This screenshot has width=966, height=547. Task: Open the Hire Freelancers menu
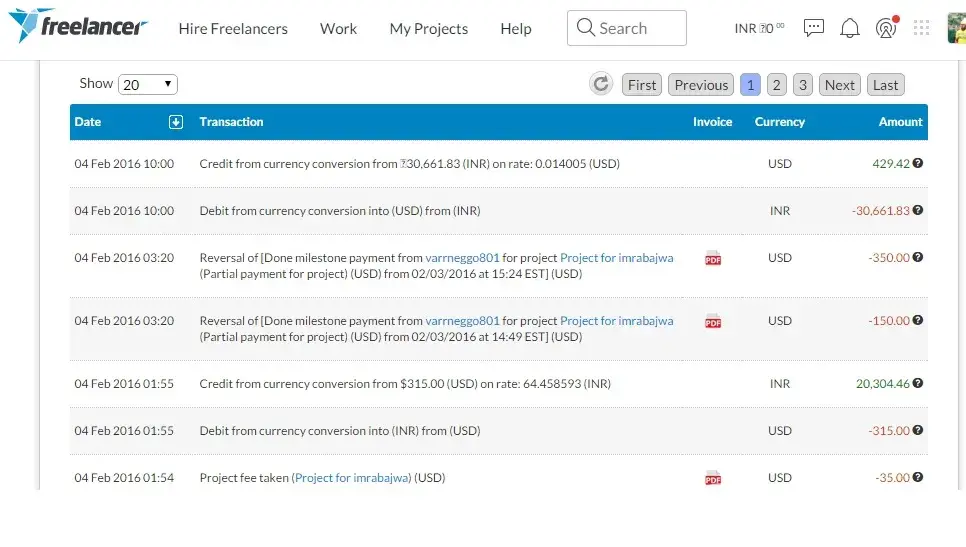pyautogui.click(x=233, y=29)
